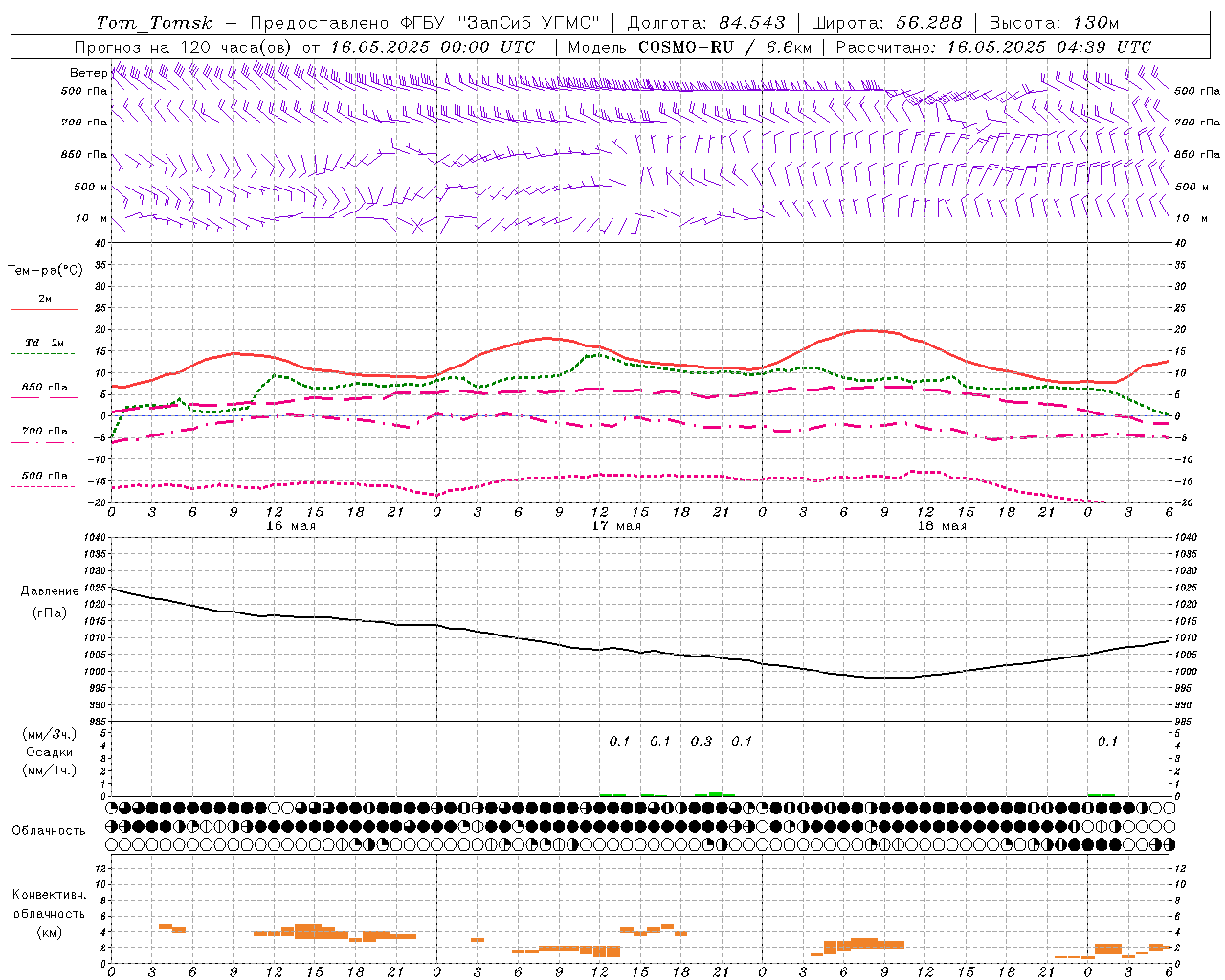Click the Модель COSMO-RU / 6.6км text
The height and width of the screenshot is (980, 1225).
coord(690,47)
